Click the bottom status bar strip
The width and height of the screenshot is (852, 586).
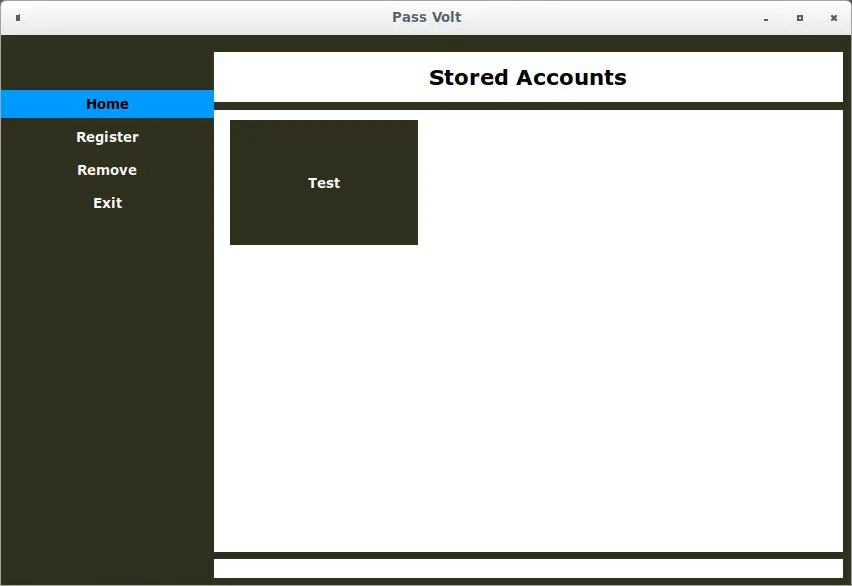528,568
